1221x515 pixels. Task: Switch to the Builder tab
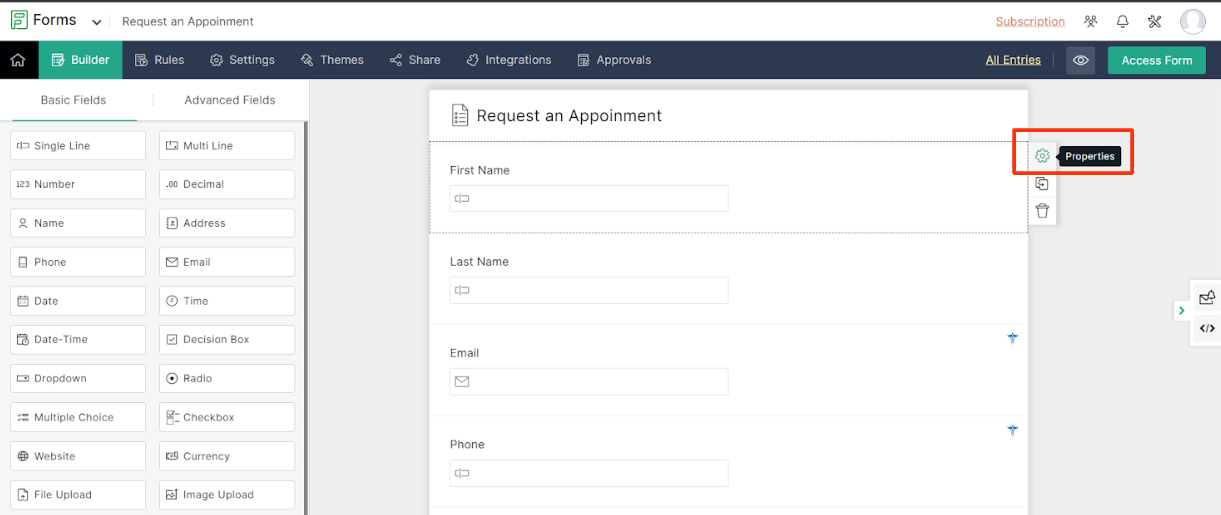coord(80,60)
